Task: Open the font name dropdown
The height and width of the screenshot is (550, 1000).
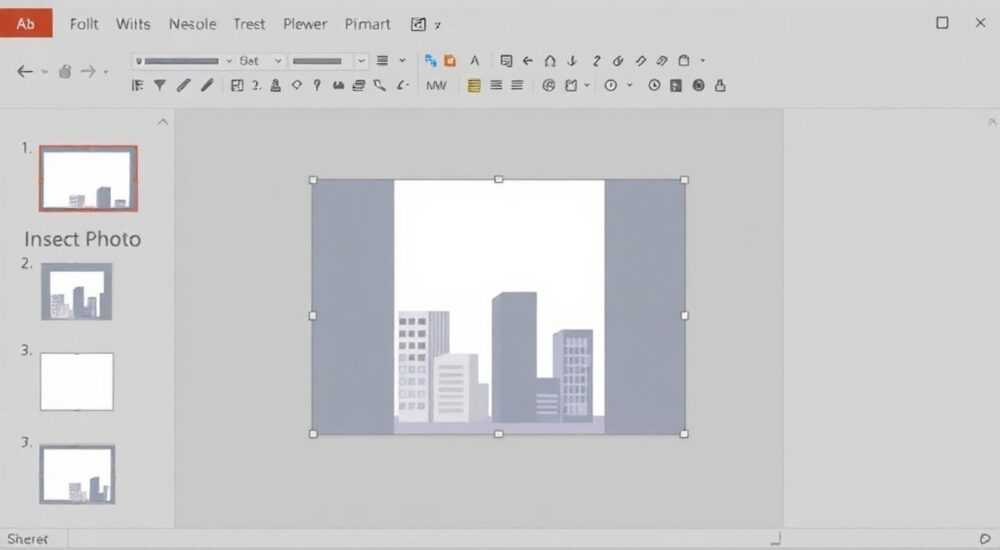Action: 184,61
